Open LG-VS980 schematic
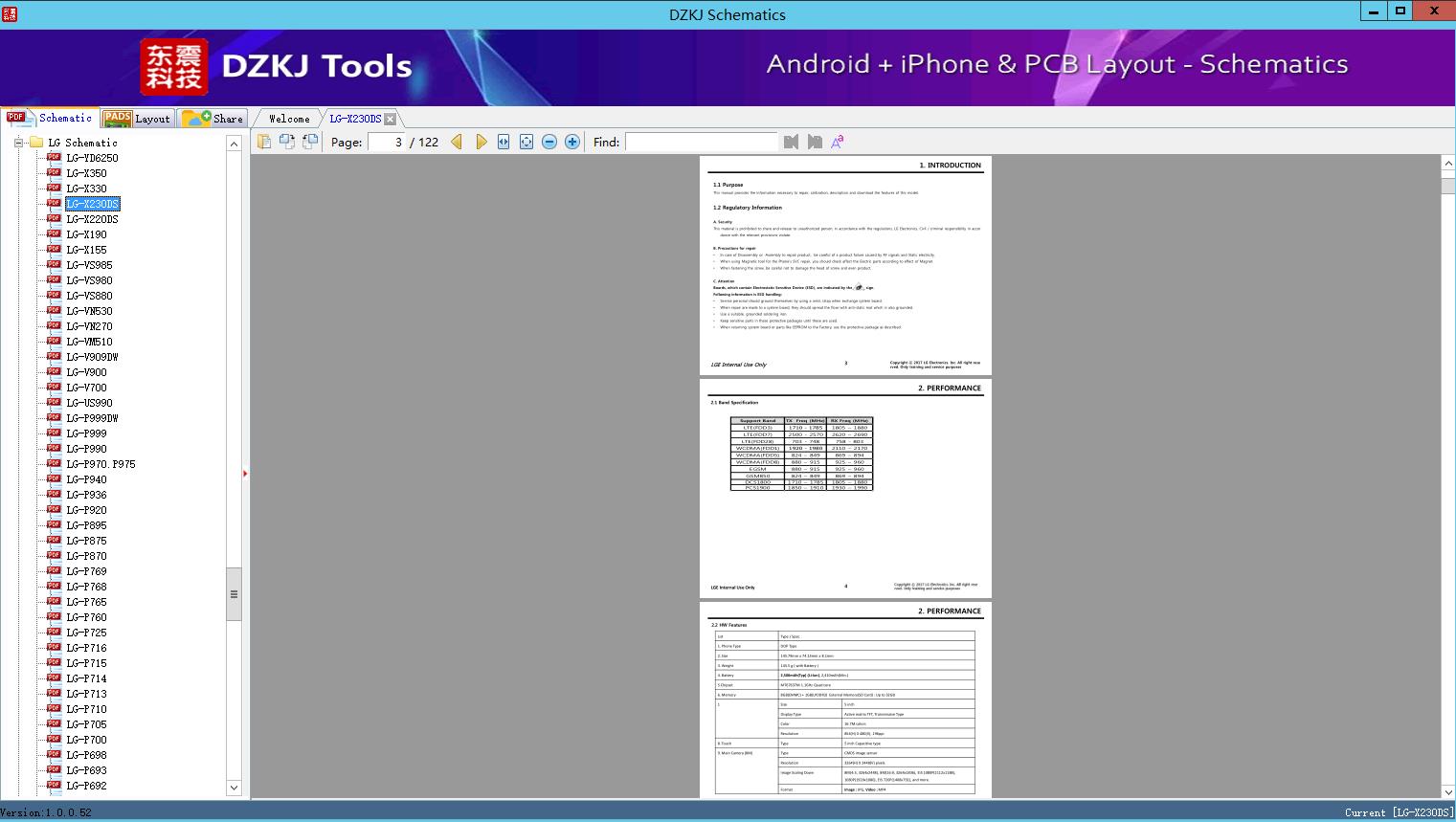Image resolution: width=1456 pixels, height=822 pixels. pyautogui.click(x=89, y=280)
